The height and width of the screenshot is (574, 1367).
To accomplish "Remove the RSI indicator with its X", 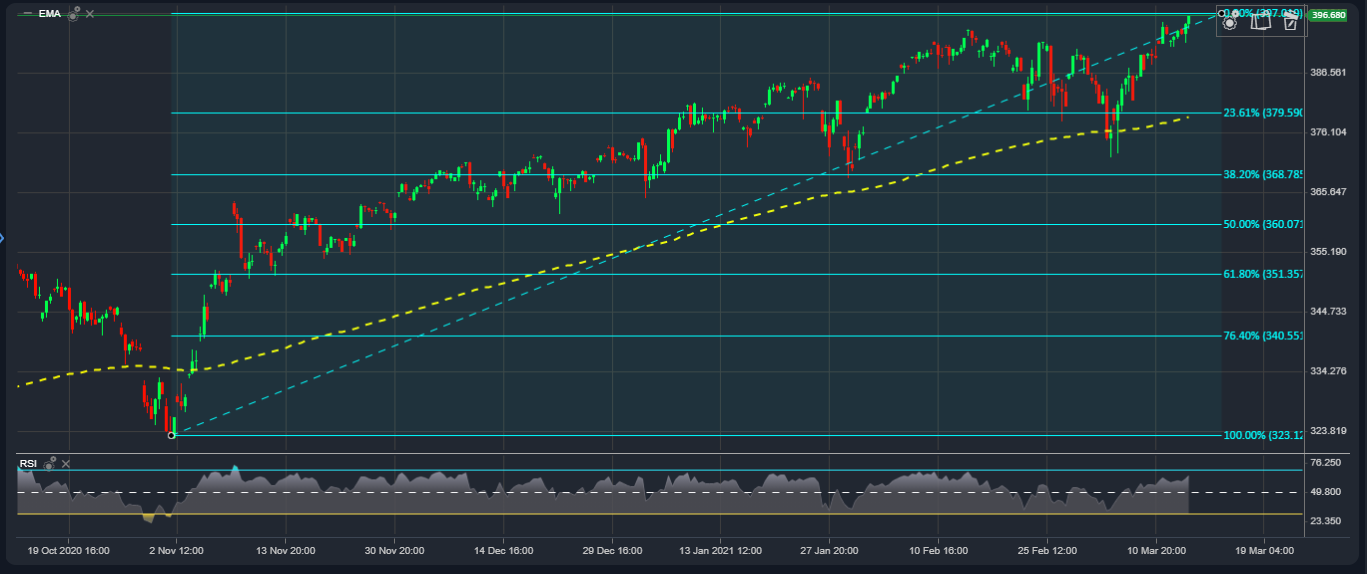I will point(66,463).
